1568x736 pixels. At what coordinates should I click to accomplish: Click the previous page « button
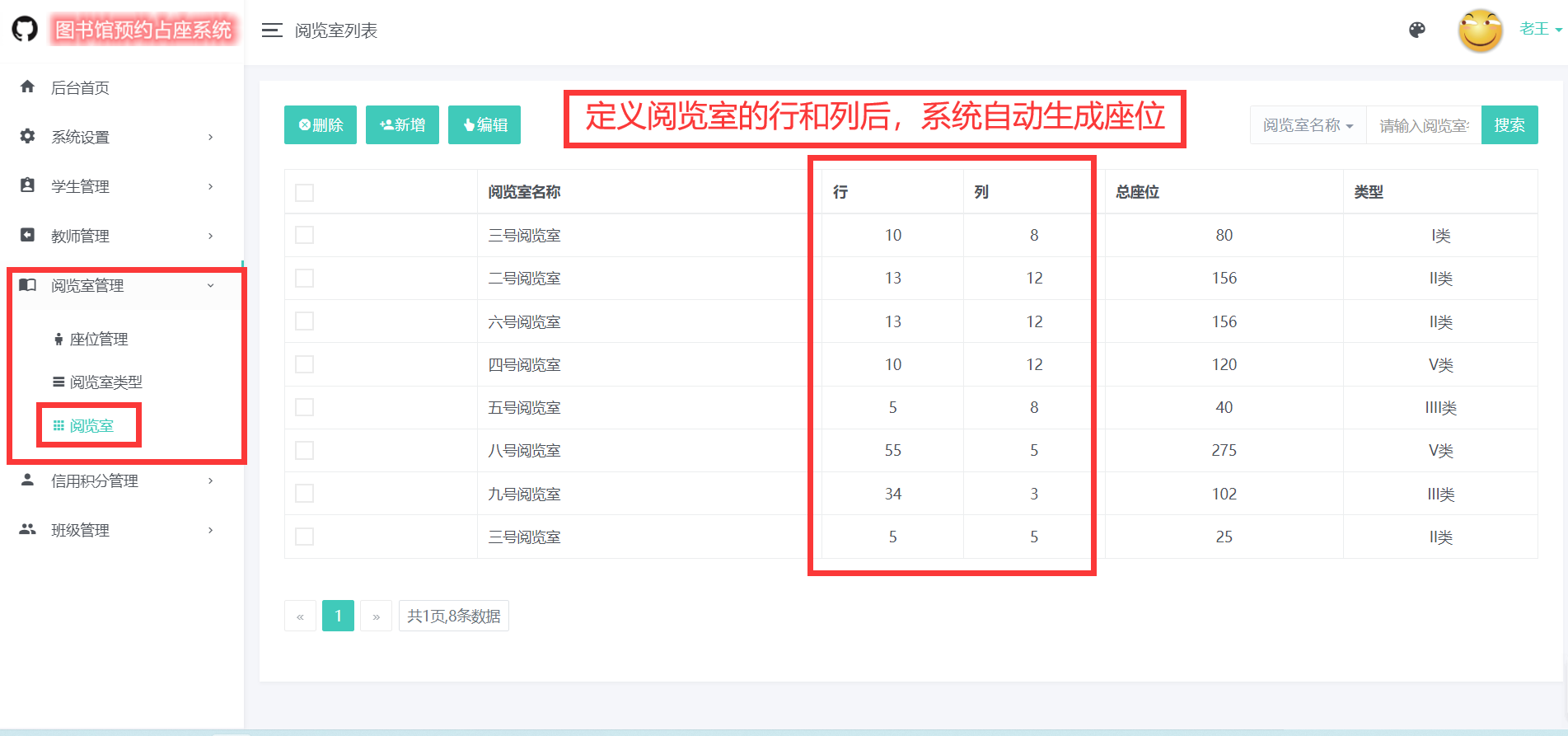[x=300, y=616]
